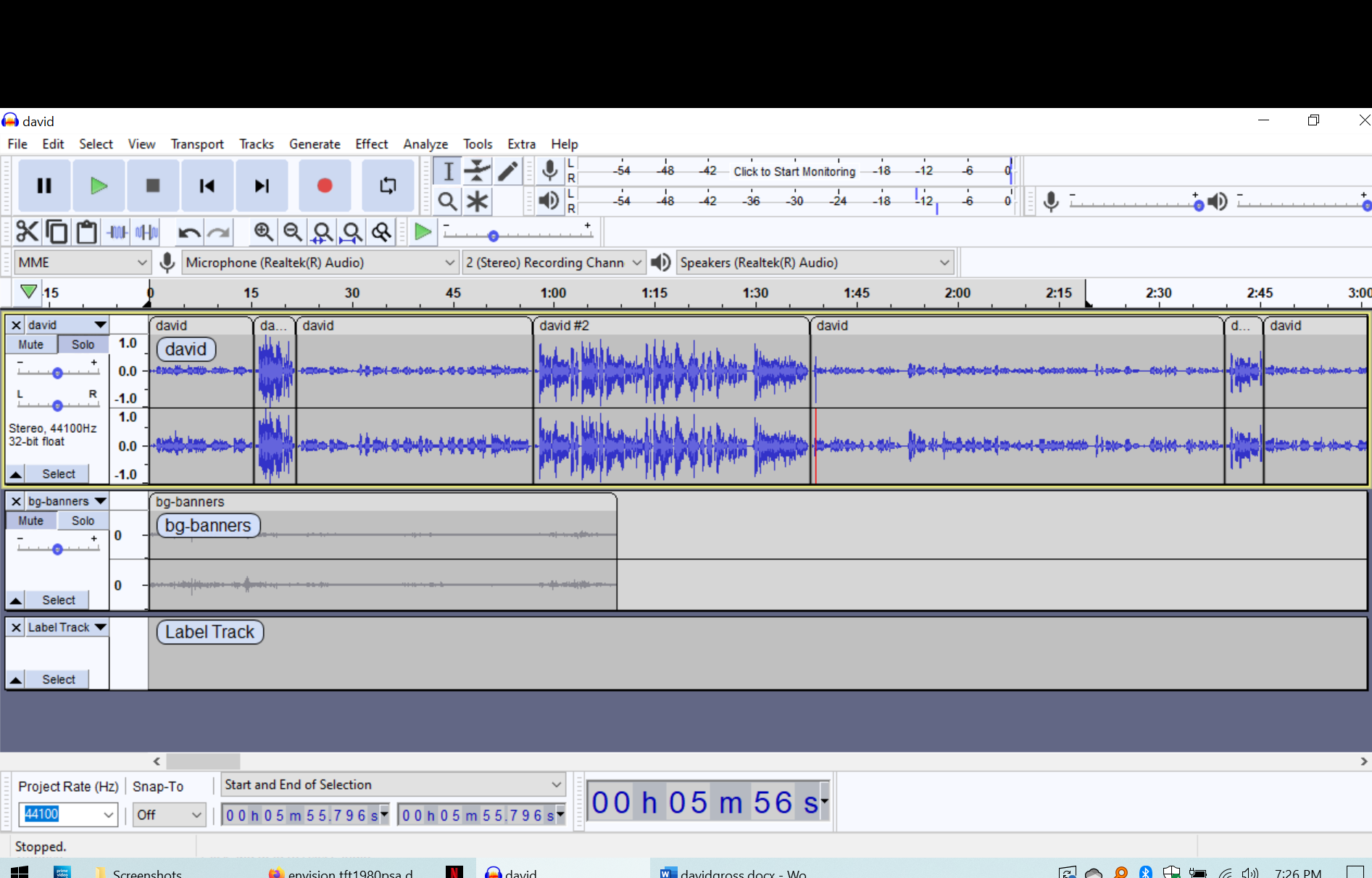Viewport: 1372px width, 878px height.
Task: Open the Speakers (Realtek) playback device dropdown
Action: (815, 262)
